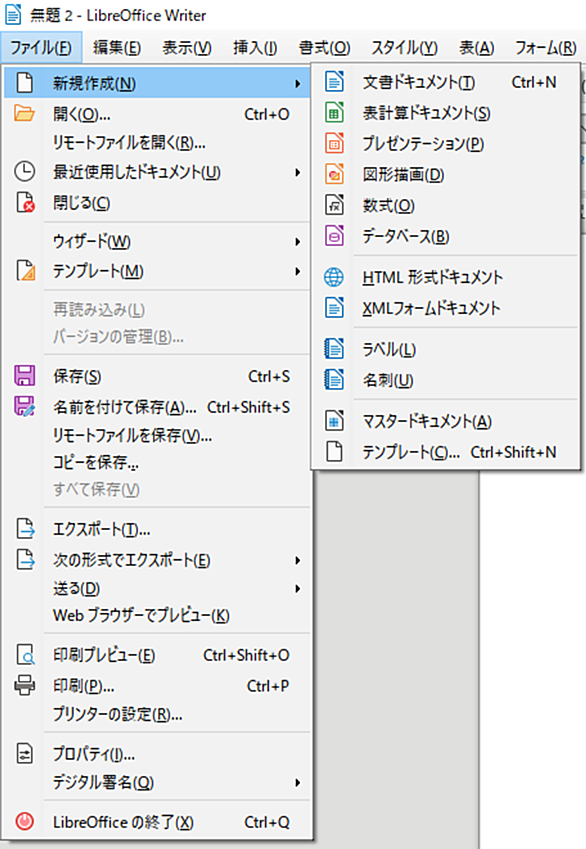Click the business card icon beside 名刺(U)
Image resolution: width=586 pixels, height=849 pixels.
334,380
